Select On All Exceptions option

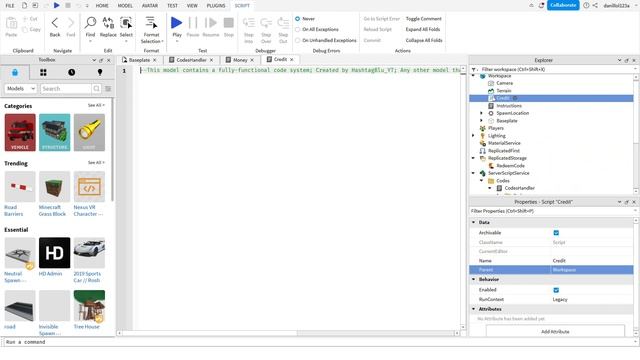click(x=298, y=29)
